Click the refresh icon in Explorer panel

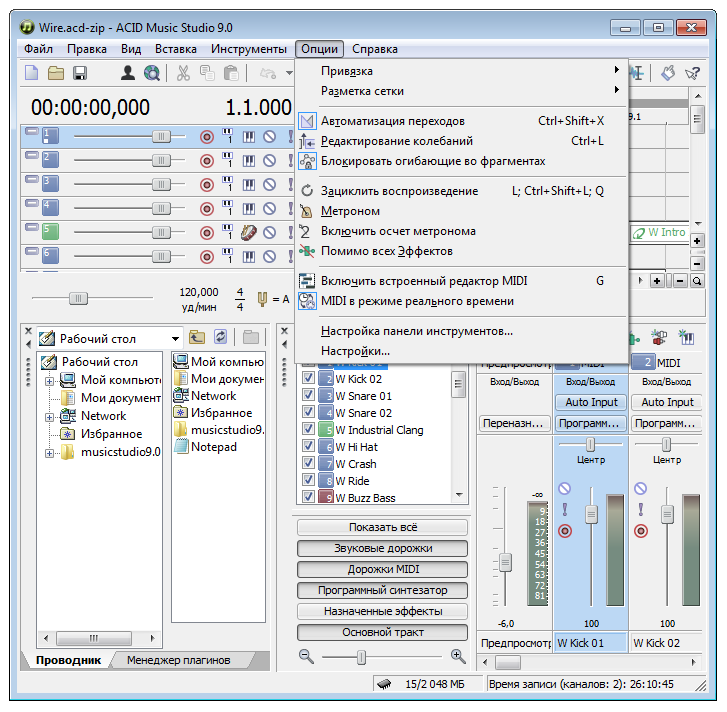[220, 337]
